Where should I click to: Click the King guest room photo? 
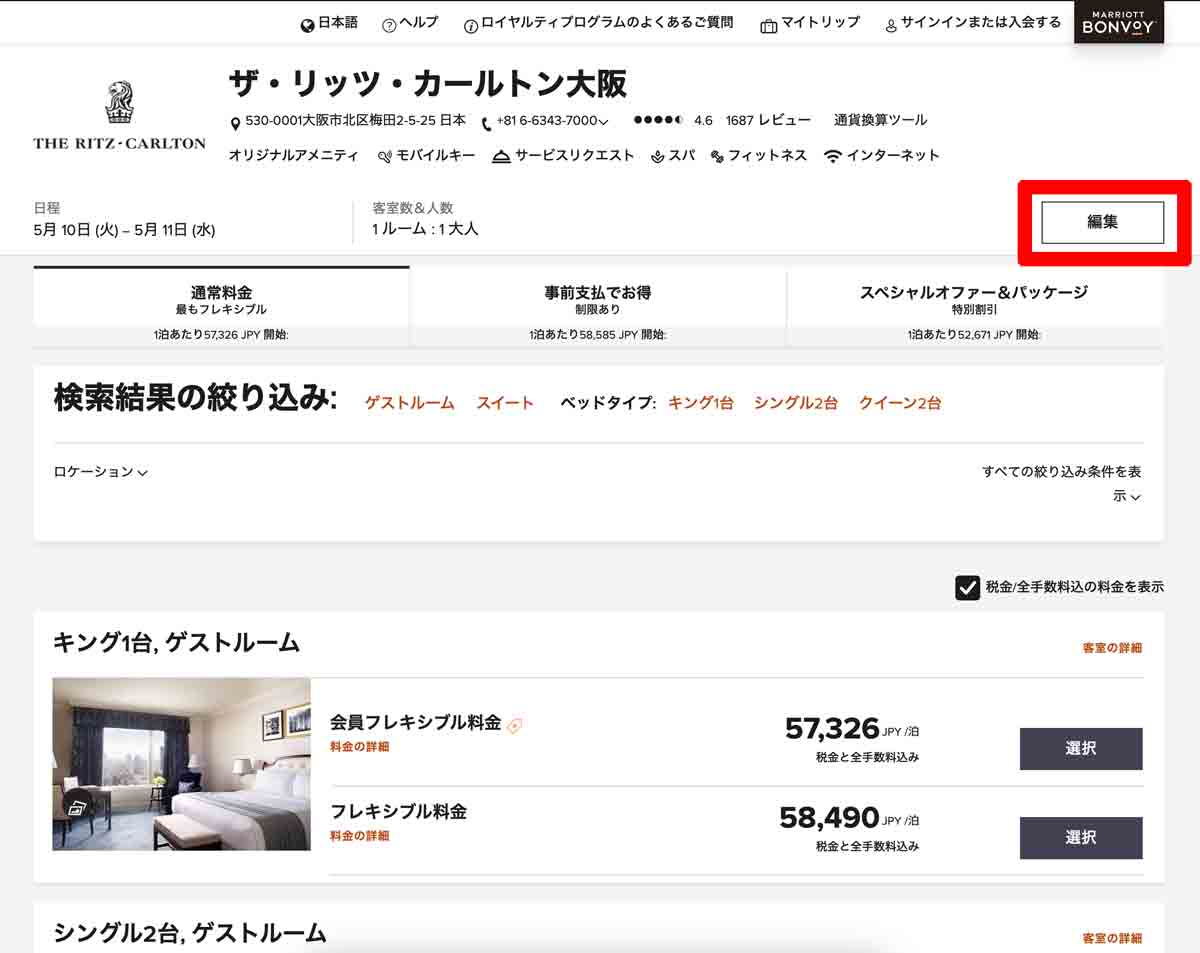[x=181, y=764]
